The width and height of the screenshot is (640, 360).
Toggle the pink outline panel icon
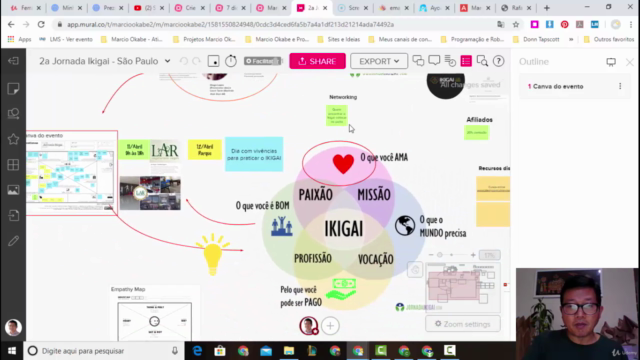(x=466, y=61)
